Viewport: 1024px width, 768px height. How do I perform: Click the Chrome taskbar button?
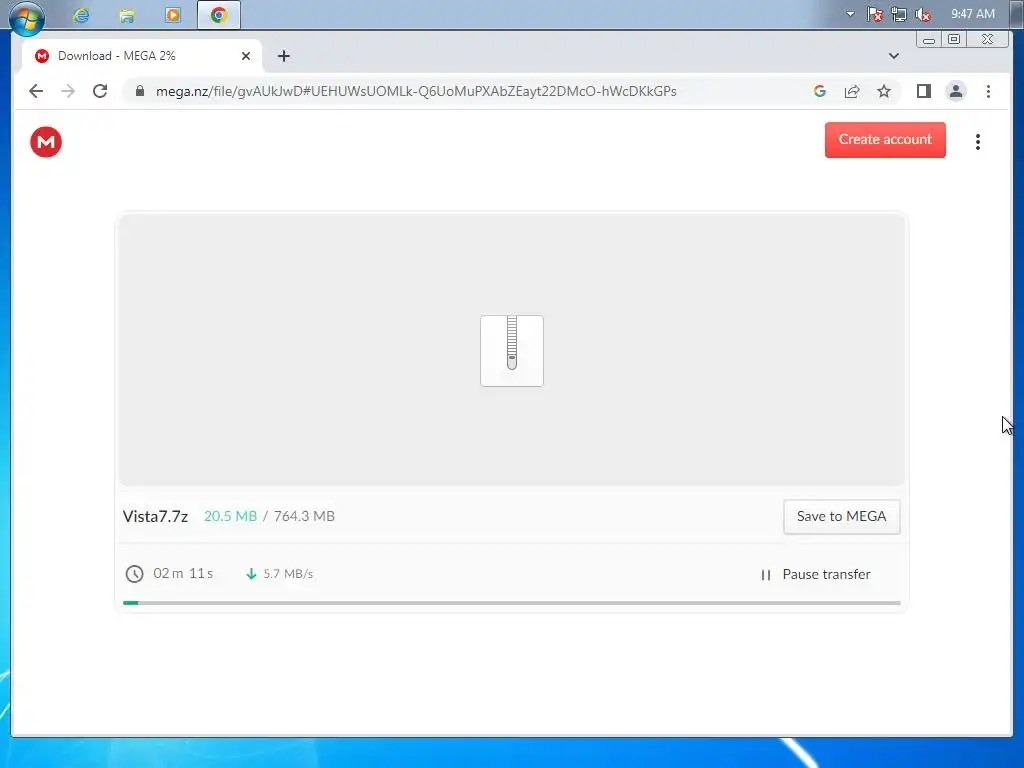tap(219, 15)
